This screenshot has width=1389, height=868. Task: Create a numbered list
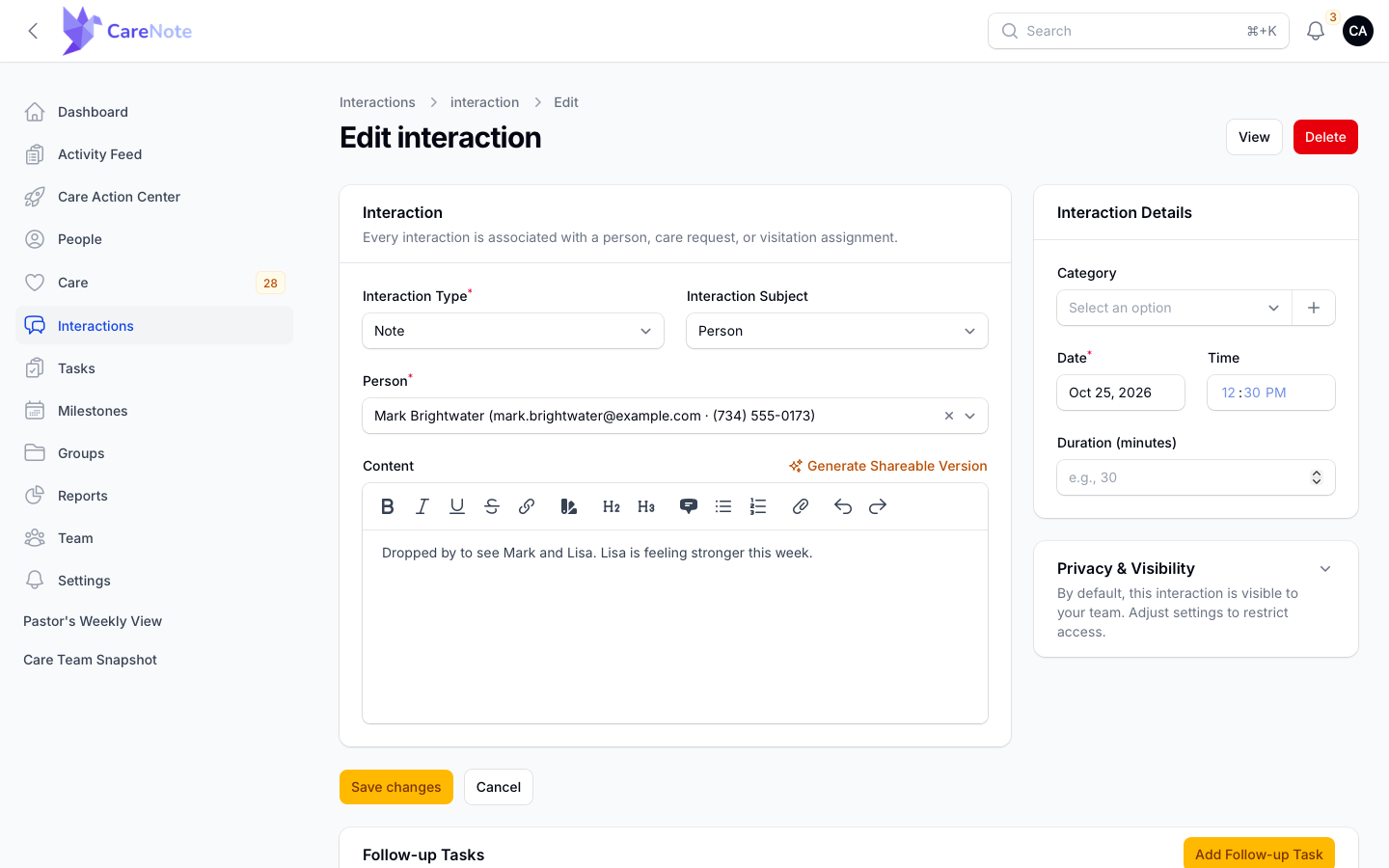(758, 506)
